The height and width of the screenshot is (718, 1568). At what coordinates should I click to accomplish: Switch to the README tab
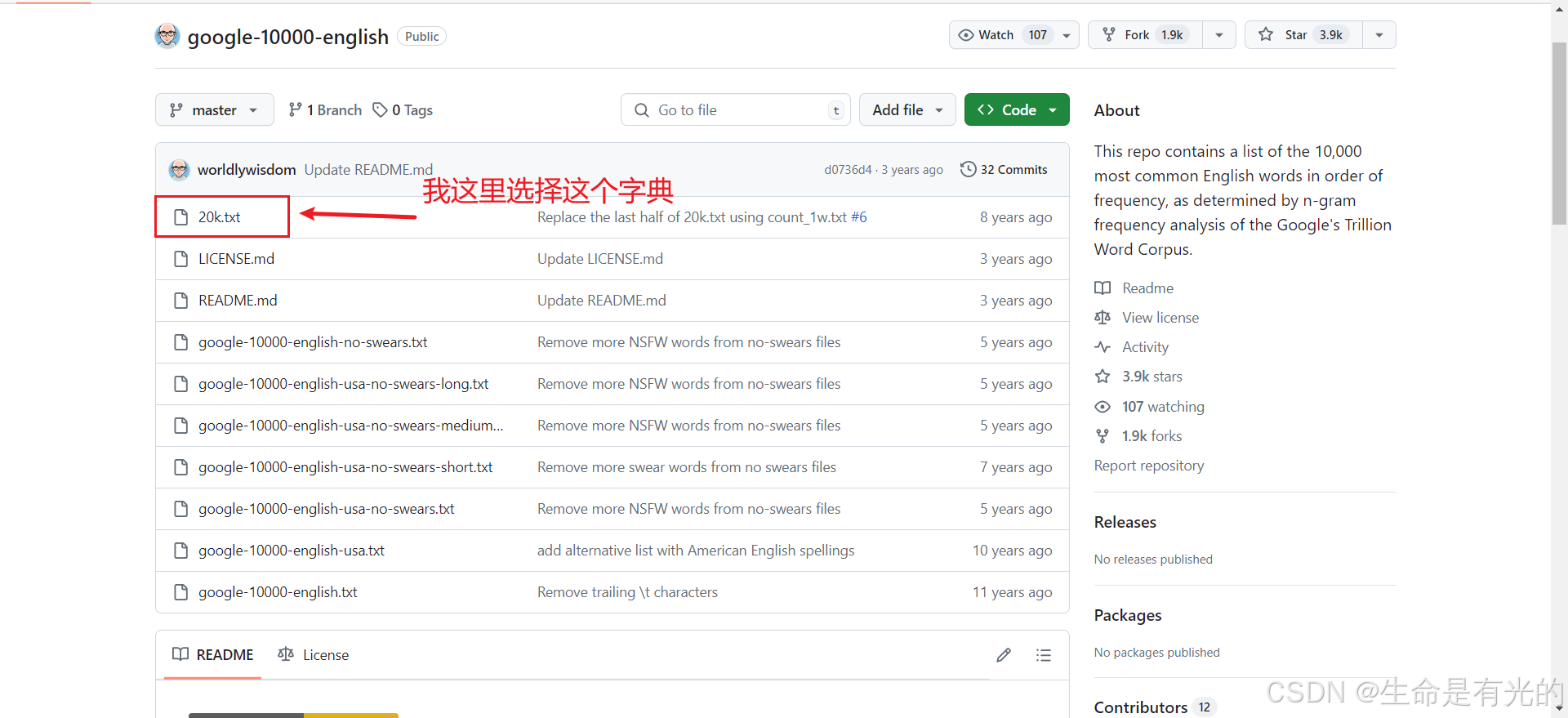tap(213, 654)
